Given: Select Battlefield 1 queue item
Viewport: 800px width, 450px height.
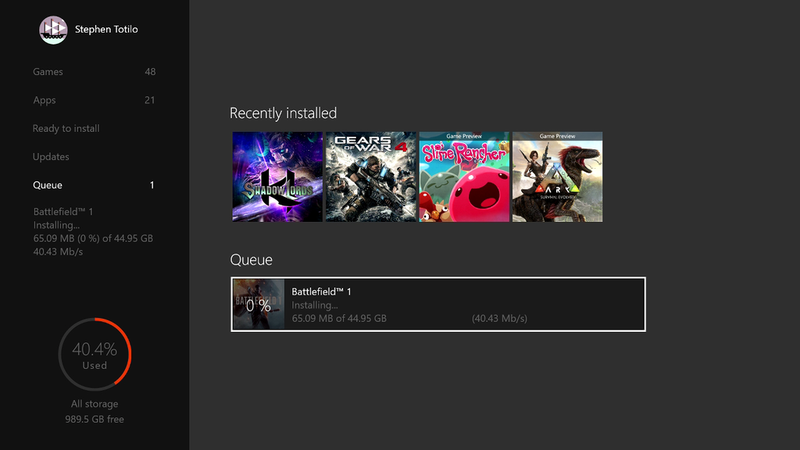Looking at the screenshot, I should [x=438, y=305].
